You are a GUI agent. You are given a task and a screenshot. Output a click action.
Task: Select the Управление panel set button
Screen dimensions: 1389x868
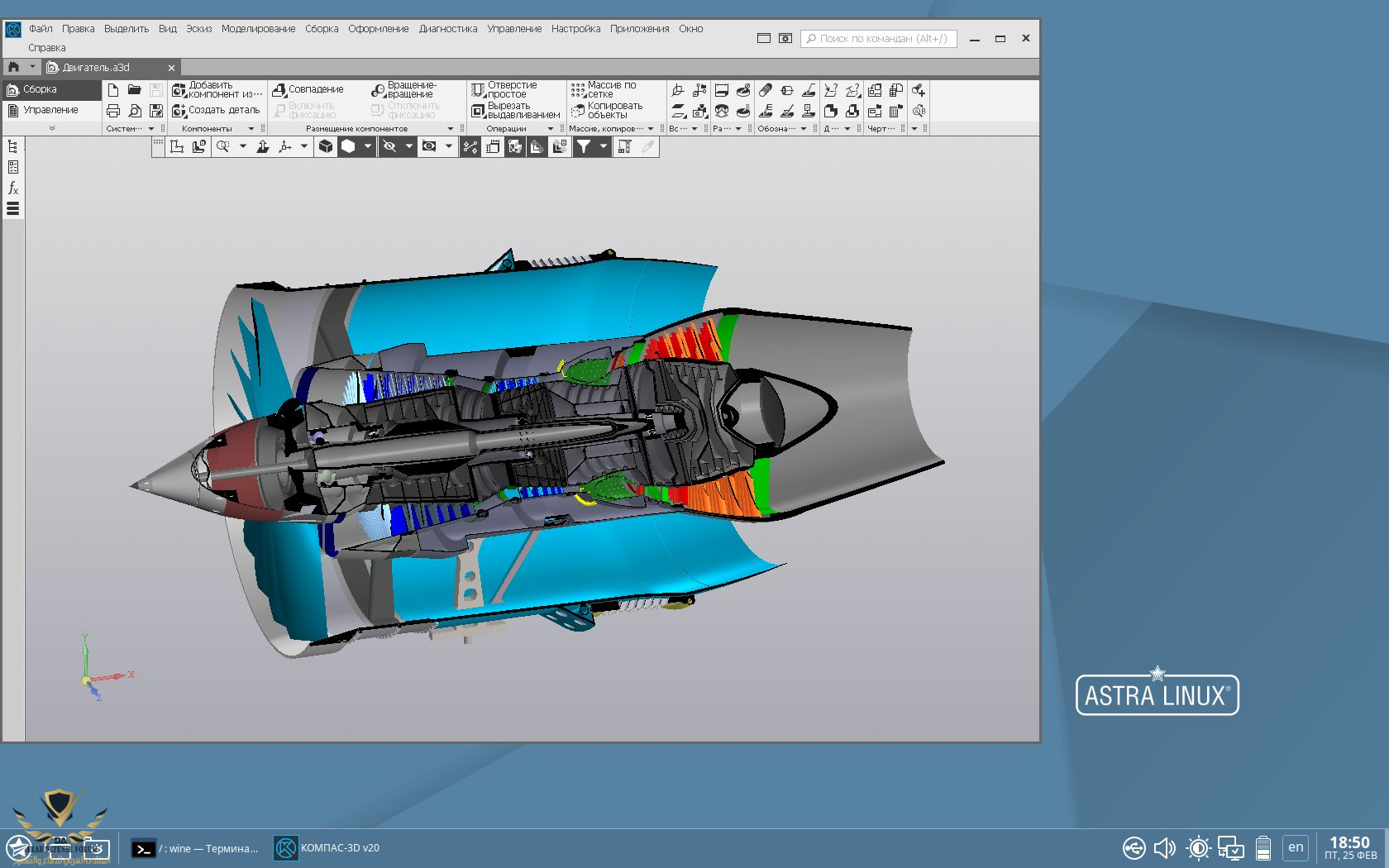coord(50,110)
